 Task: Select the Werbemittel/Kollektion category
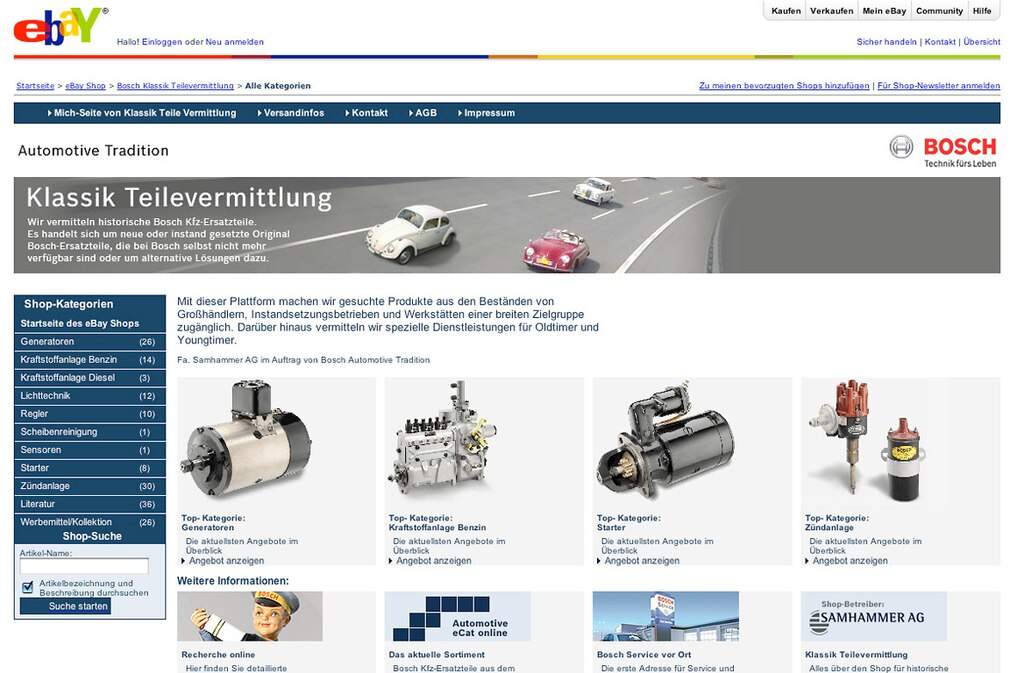(90, 522)
